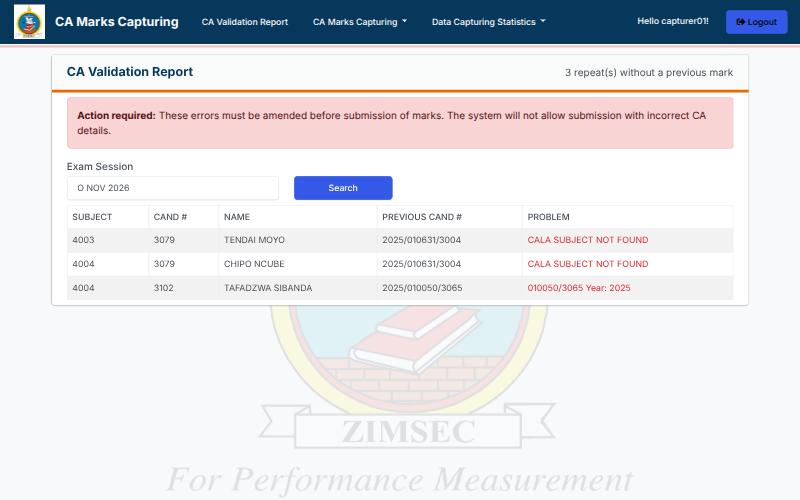Click the Action required alert message
800x500 pixels.
[400, 123]
